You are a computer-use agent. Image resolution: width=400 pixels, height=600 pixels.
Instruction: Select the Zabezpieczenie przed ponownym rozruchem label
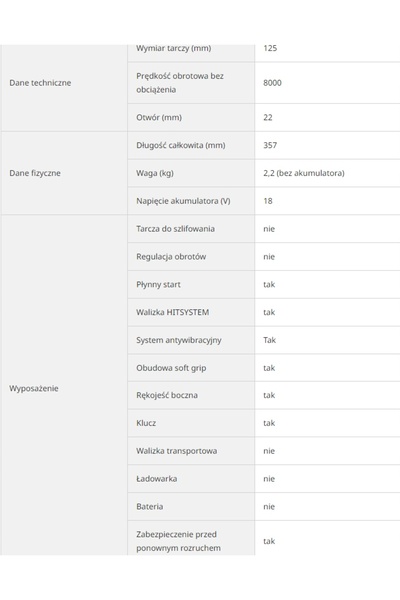click(178, 541)
